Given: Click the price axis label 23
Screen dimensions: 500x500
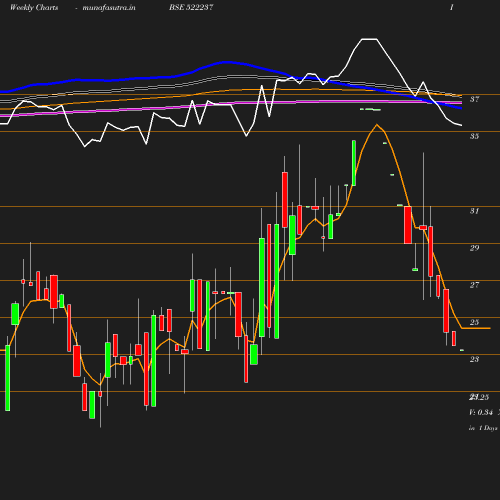Looking at the screenshot, I should pyautogui.click(x=474, y=359).
